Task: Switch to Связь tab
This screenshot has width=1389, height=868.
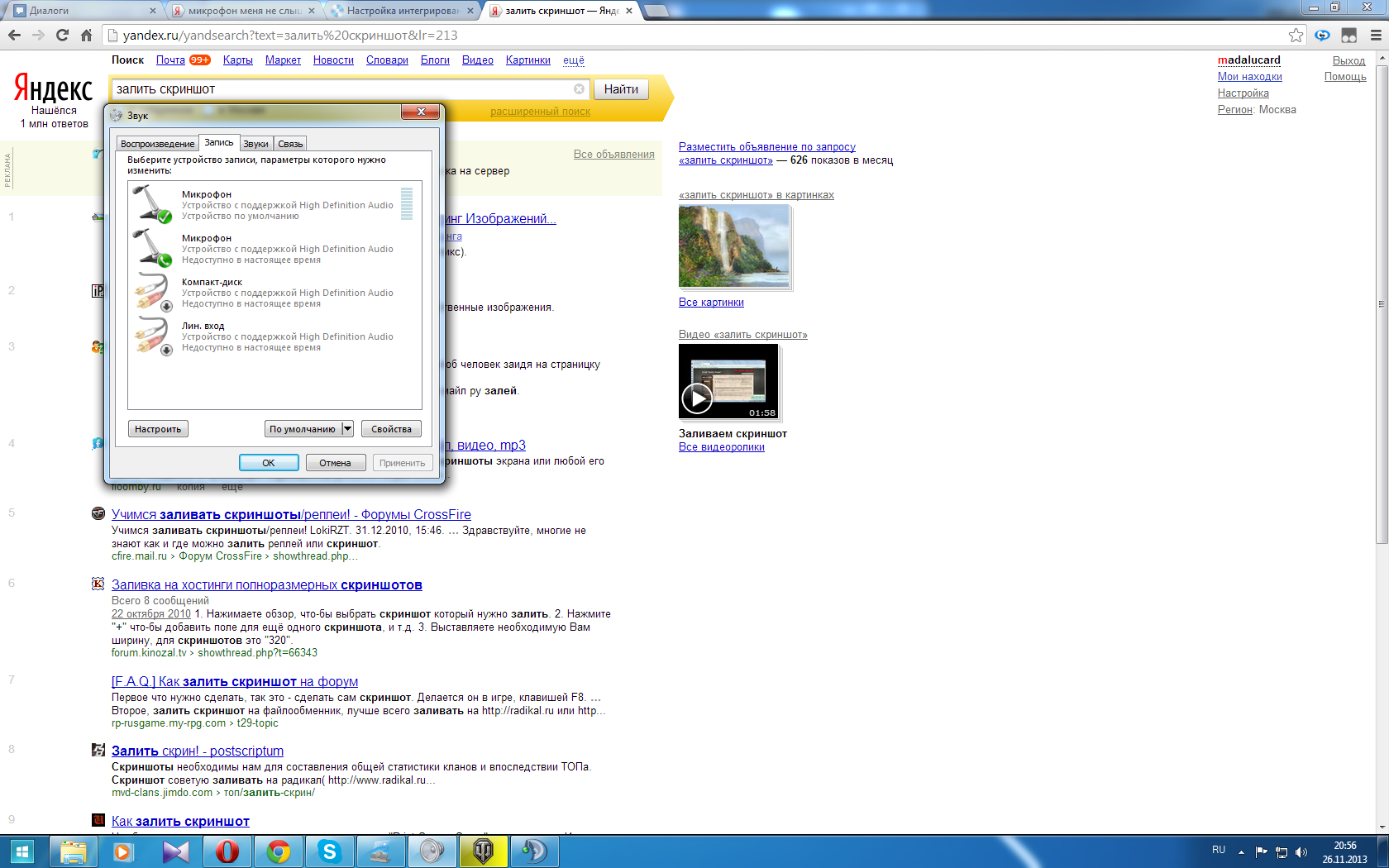Action: click(x=290, y=144)
